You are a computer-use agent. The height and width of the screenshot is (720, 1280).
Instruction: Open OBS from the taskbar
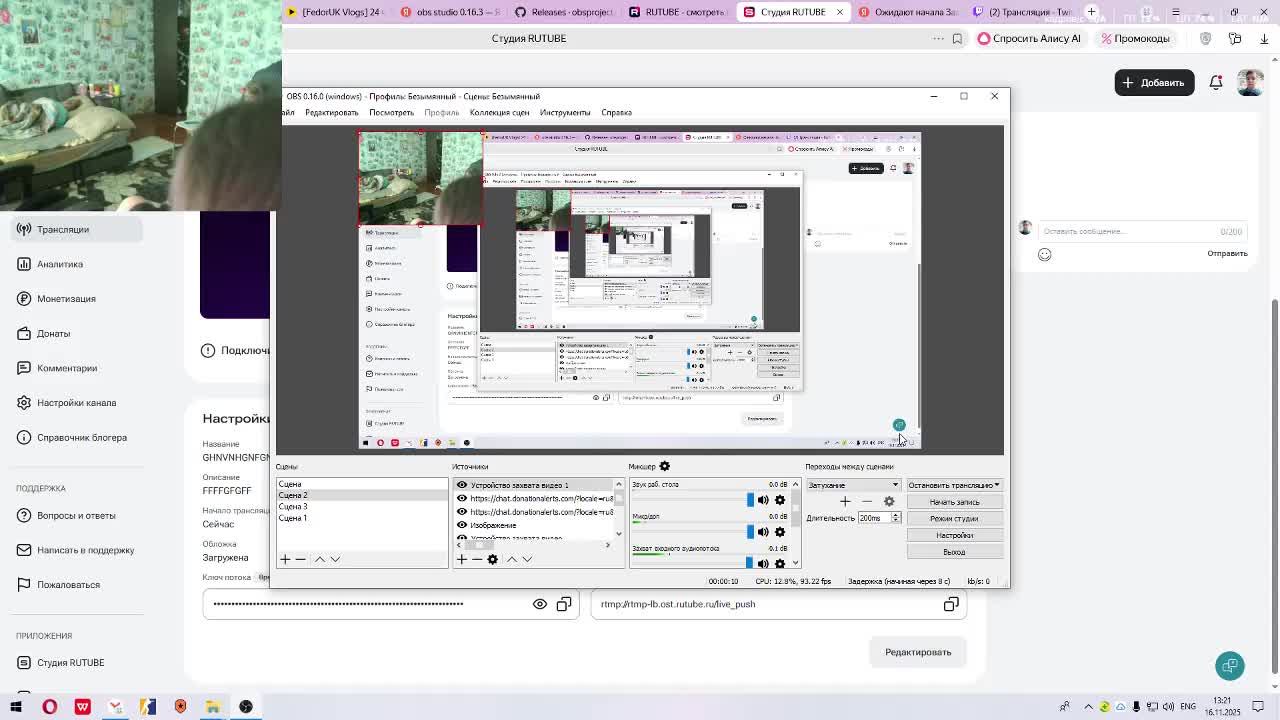[x=246, y=707]
